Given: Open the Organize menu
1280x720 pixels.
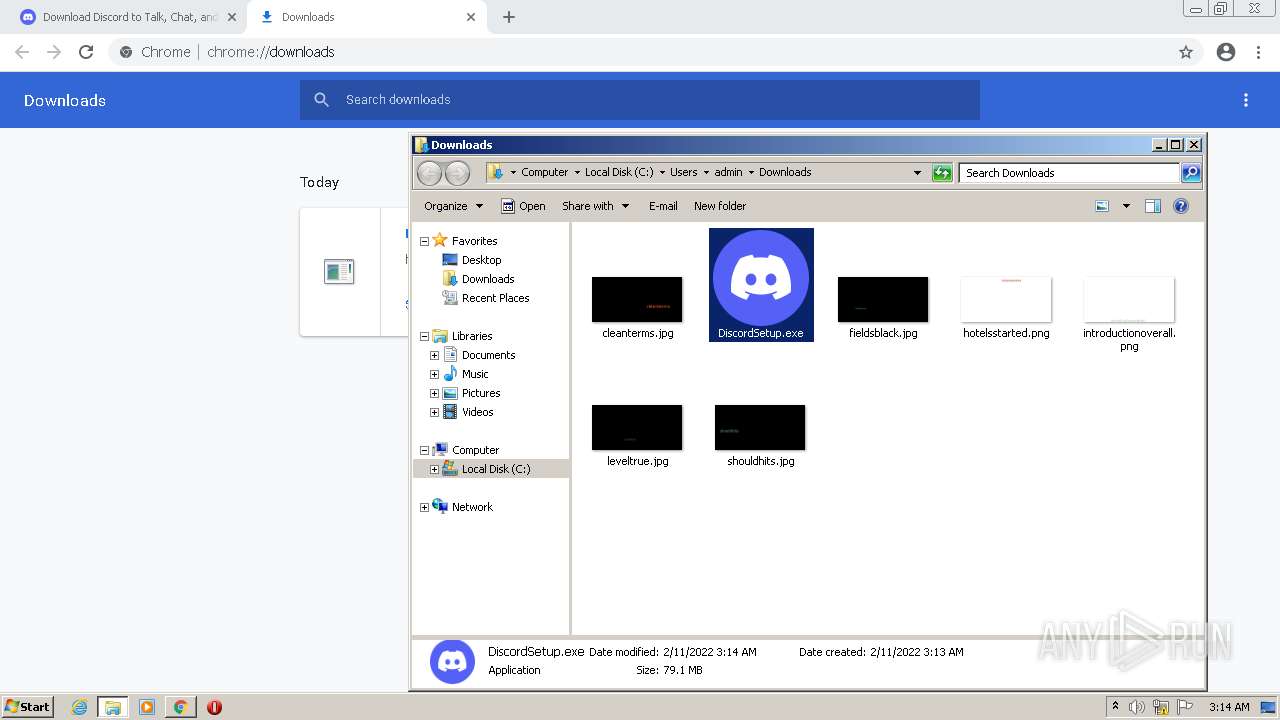Looking at the screenshot, I should pos(453,206).
